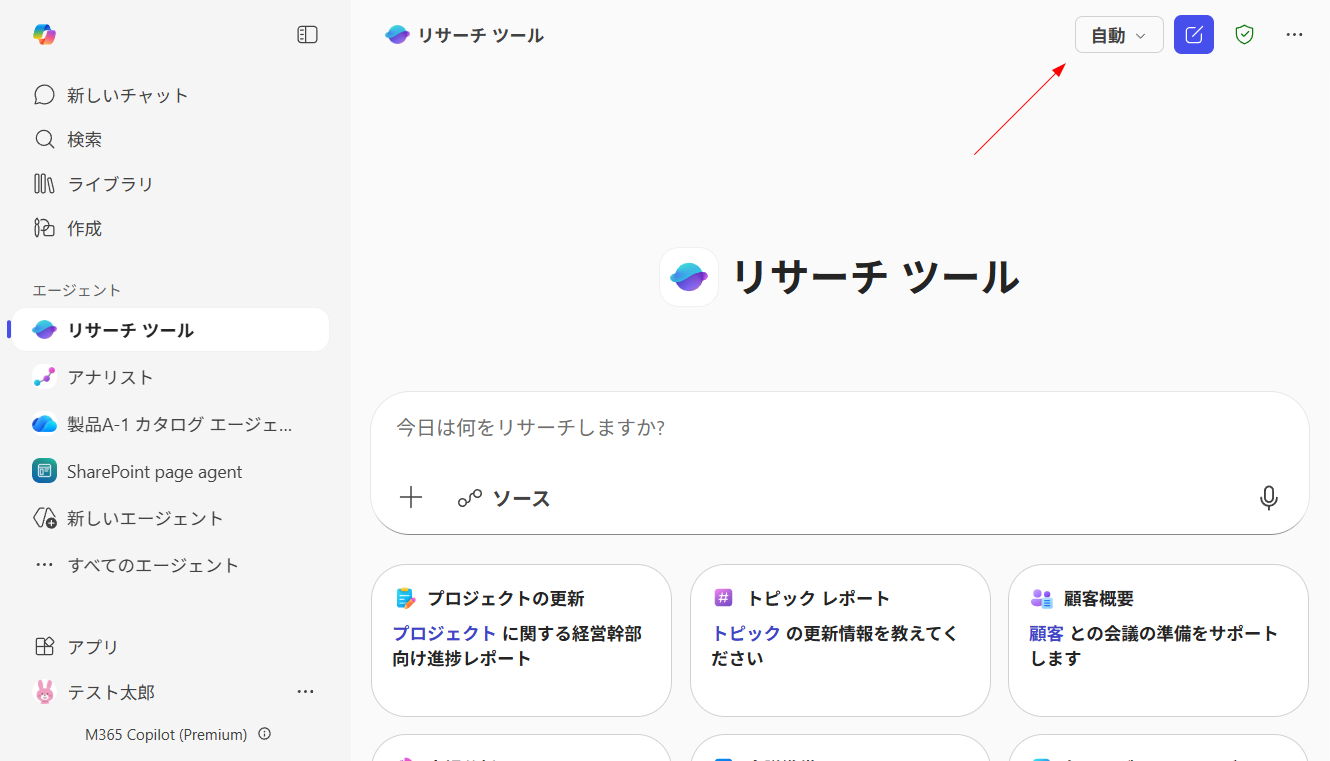Image resolution: width=1330 pixels, height=761 pixels.
Task: Open more options beside テスト太郎
Action: pyautogui.click(x=306, y=692)
